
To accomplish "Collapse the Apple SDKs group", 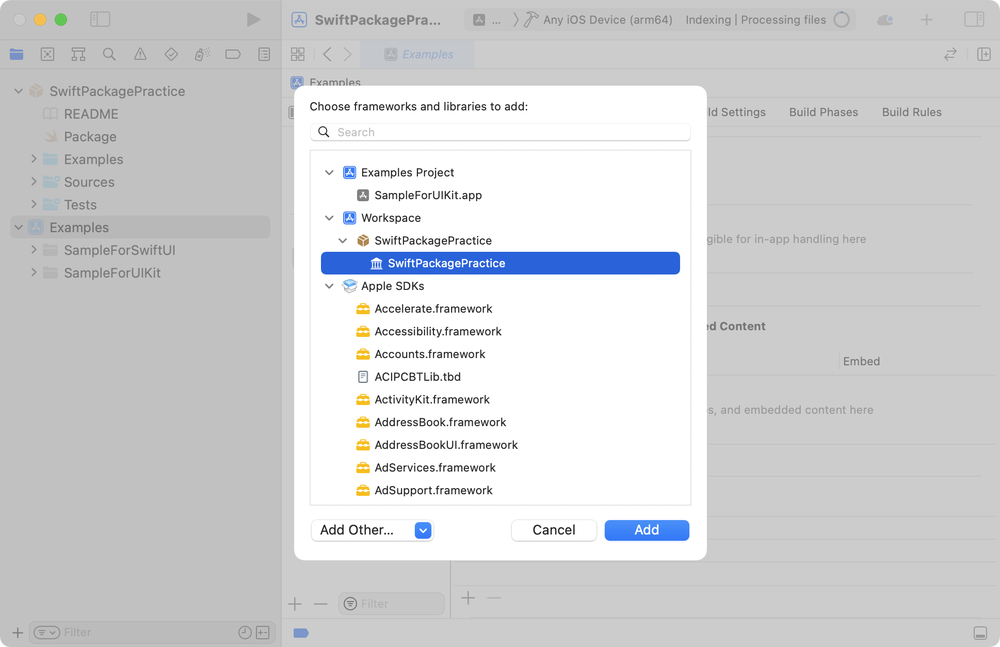I will click(329, 286).
